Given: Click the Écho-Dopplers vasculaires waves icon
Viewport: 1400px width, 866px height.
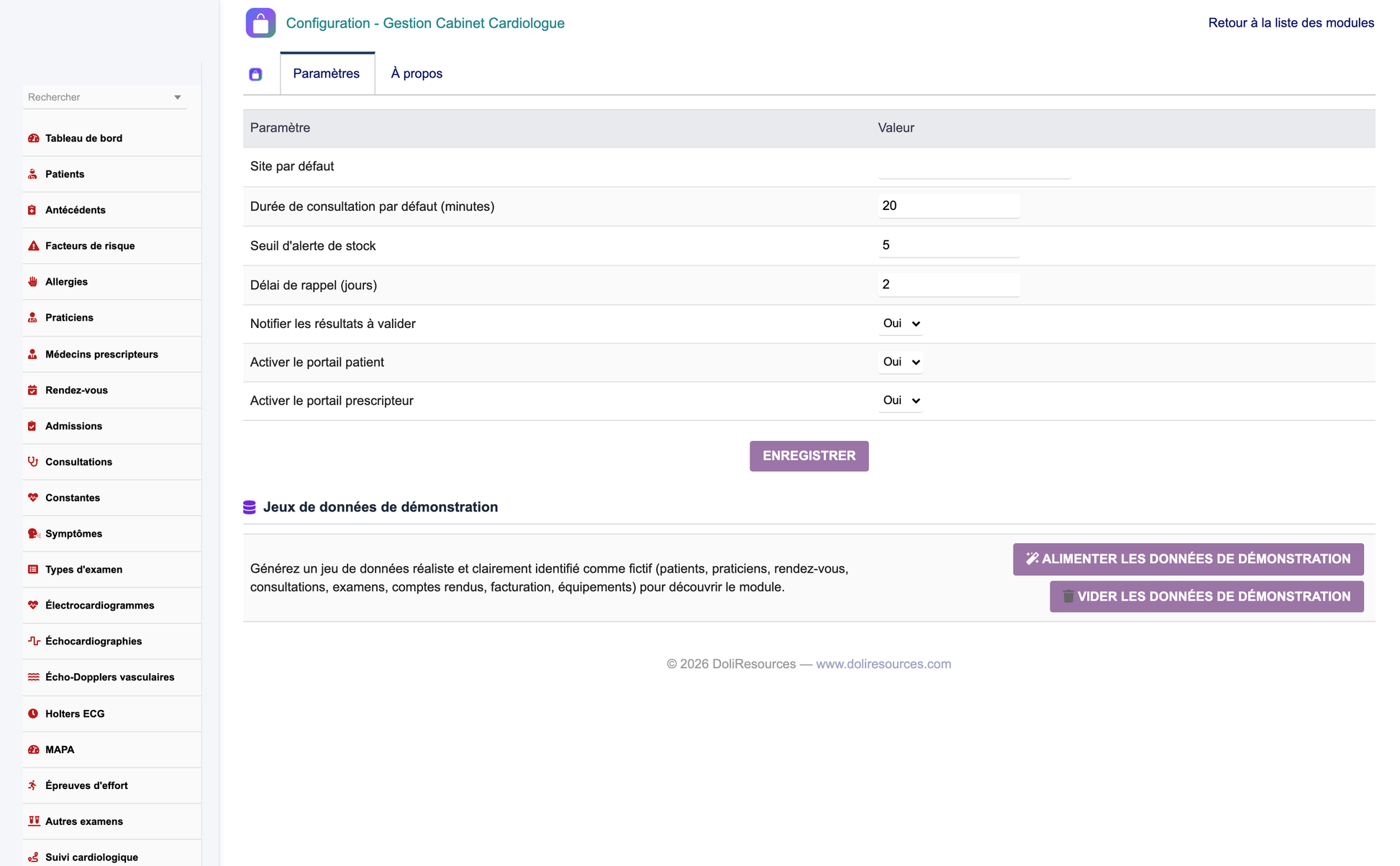Looking at the screenshot, I should click(33, 678).
